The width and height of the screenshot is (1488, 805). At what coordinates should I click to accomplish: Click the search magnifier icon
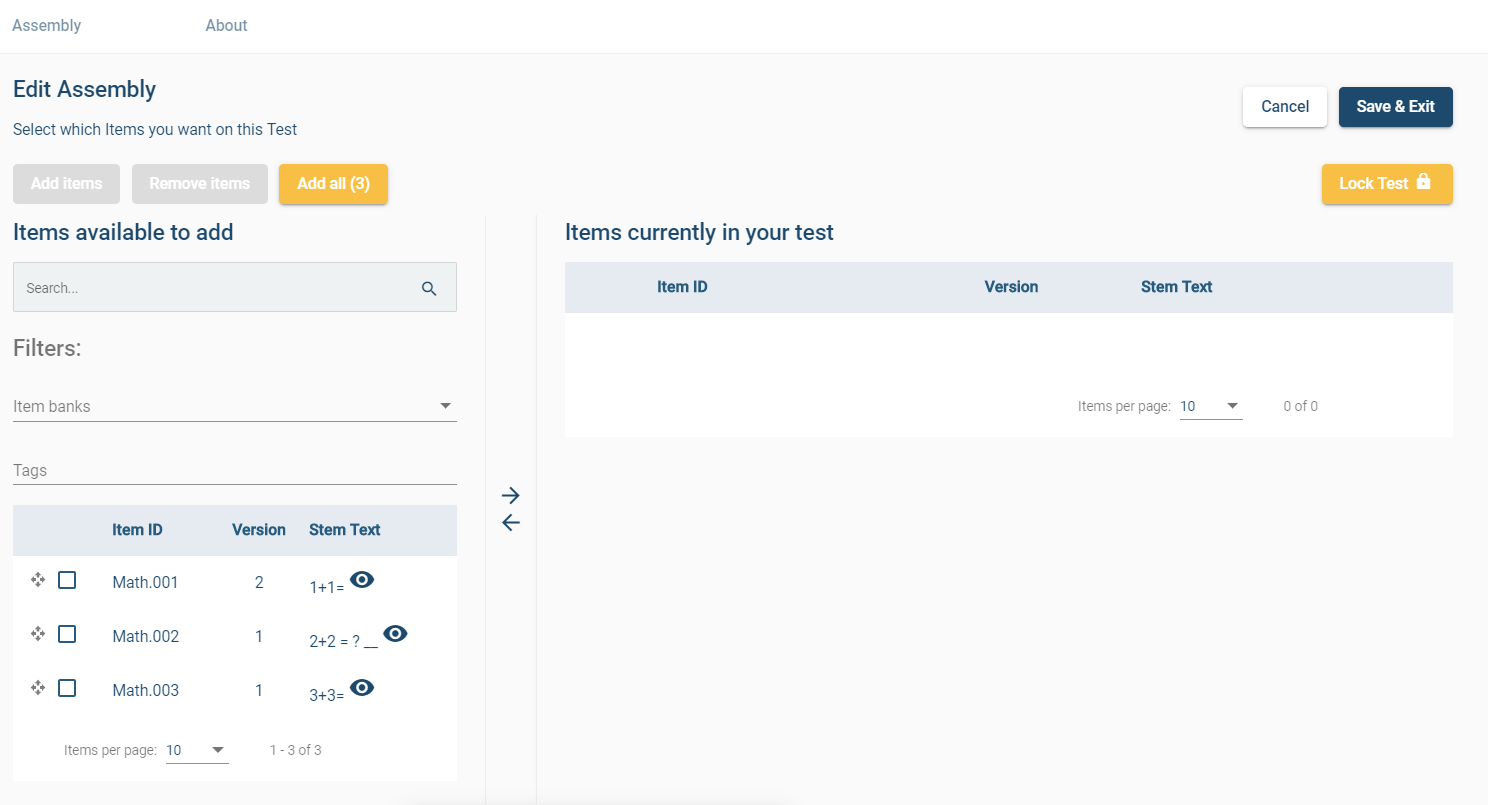(x=429, y=288)
